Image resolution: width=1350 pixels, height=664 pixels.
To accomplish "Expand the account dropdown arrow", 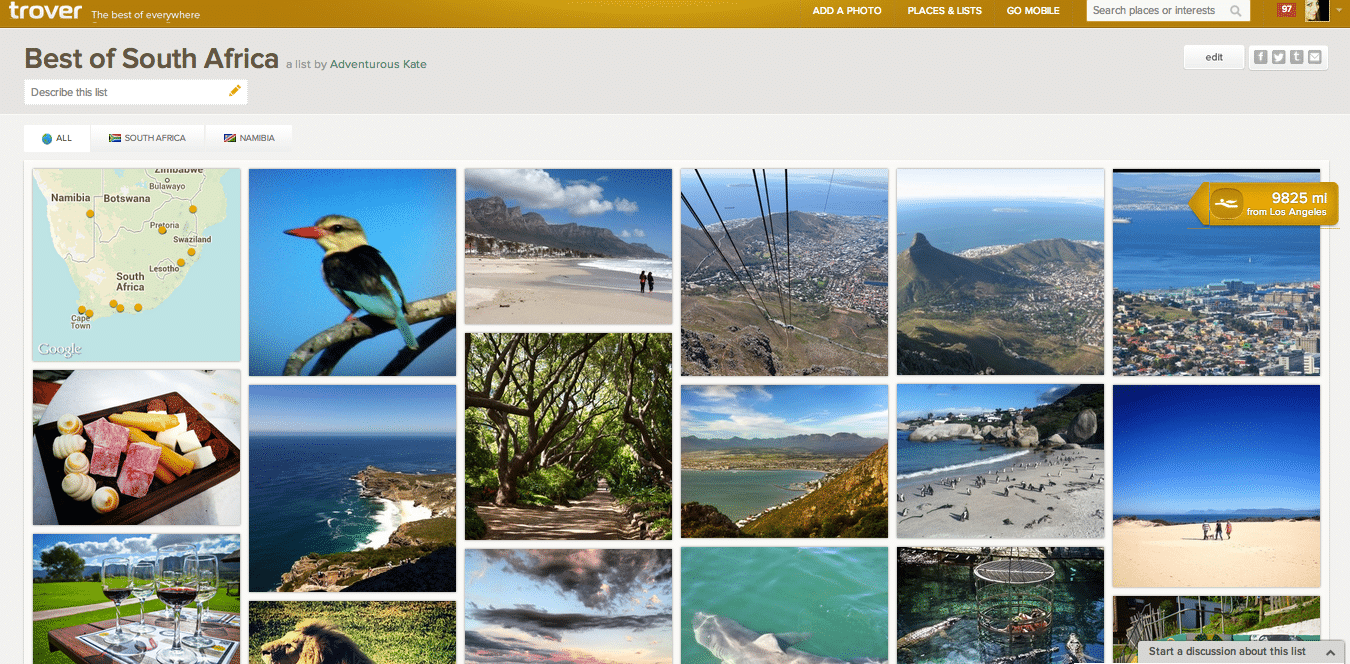I will tap(1338, 10).
